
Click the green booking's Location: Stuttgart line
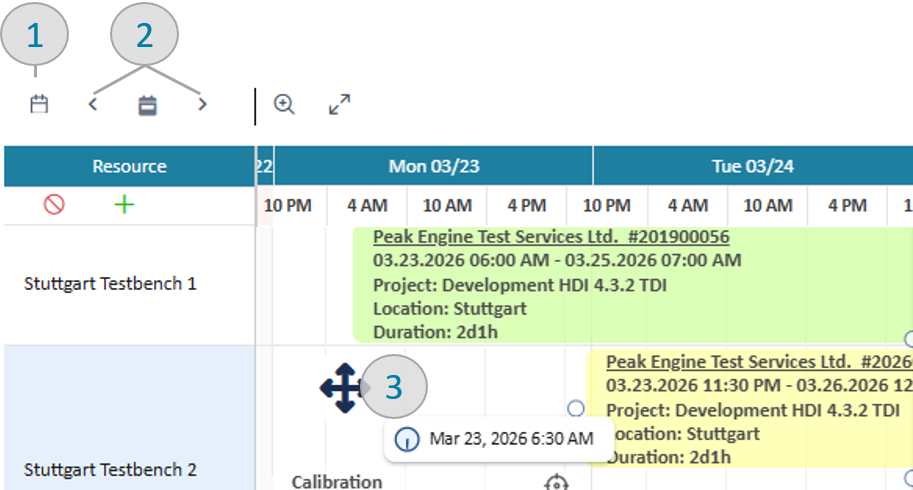(450, 308)
